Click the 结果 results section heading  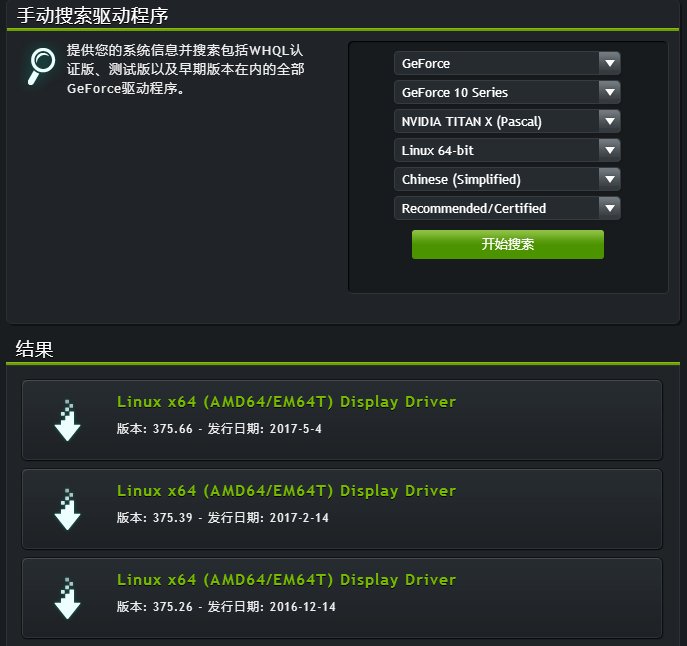point(35,349)
